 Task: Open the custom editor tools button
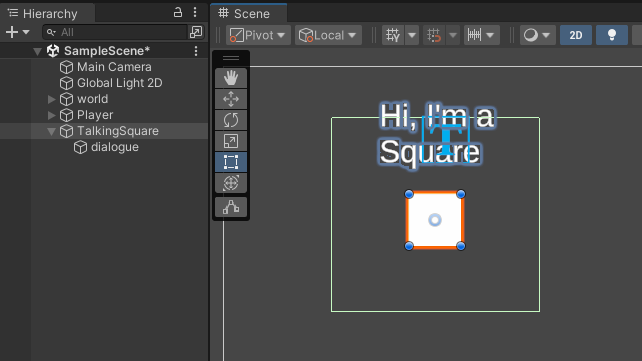tap(231, 207)
